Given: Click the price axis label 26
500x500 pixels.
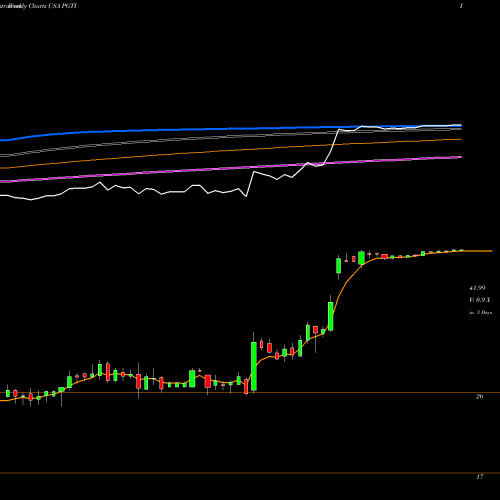Looking at the screenshot, I should tap(479, 397).
